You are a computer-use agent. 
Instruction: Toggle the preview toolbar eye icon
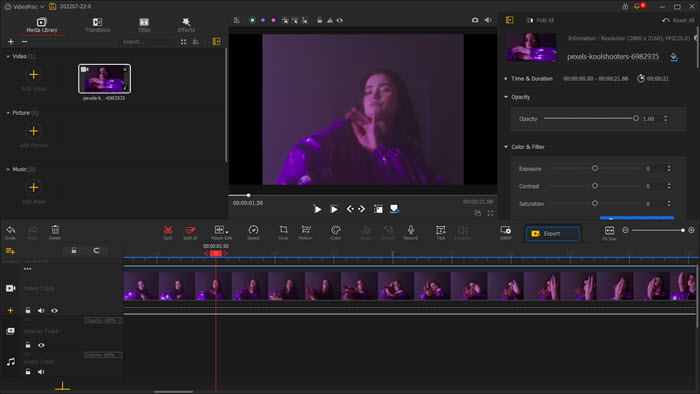pyautogui.click(x=340, y=20)
